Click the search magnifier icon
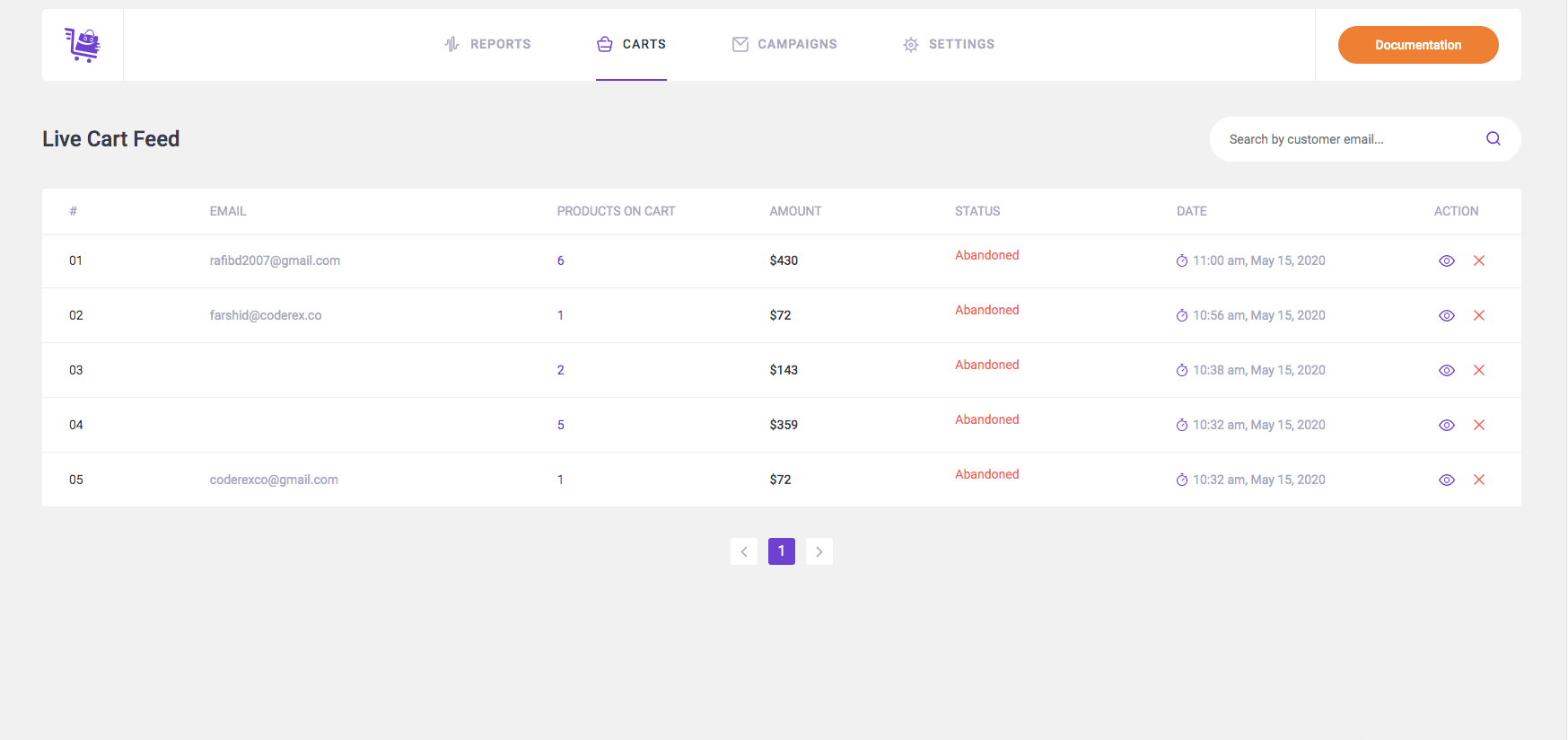Image resolution: width=1568 pixels, height=740 pixels. [1494, 138]
